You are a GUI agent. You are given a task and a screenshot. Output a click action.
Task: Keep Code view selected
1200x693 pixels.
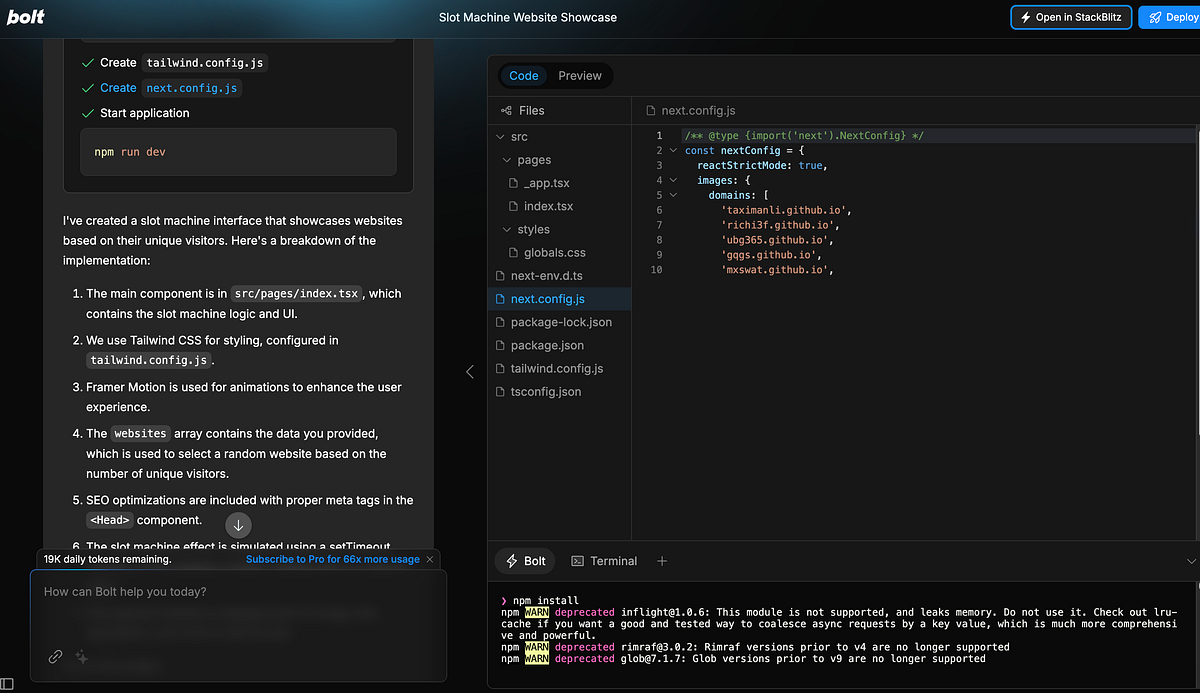(523, 75)
